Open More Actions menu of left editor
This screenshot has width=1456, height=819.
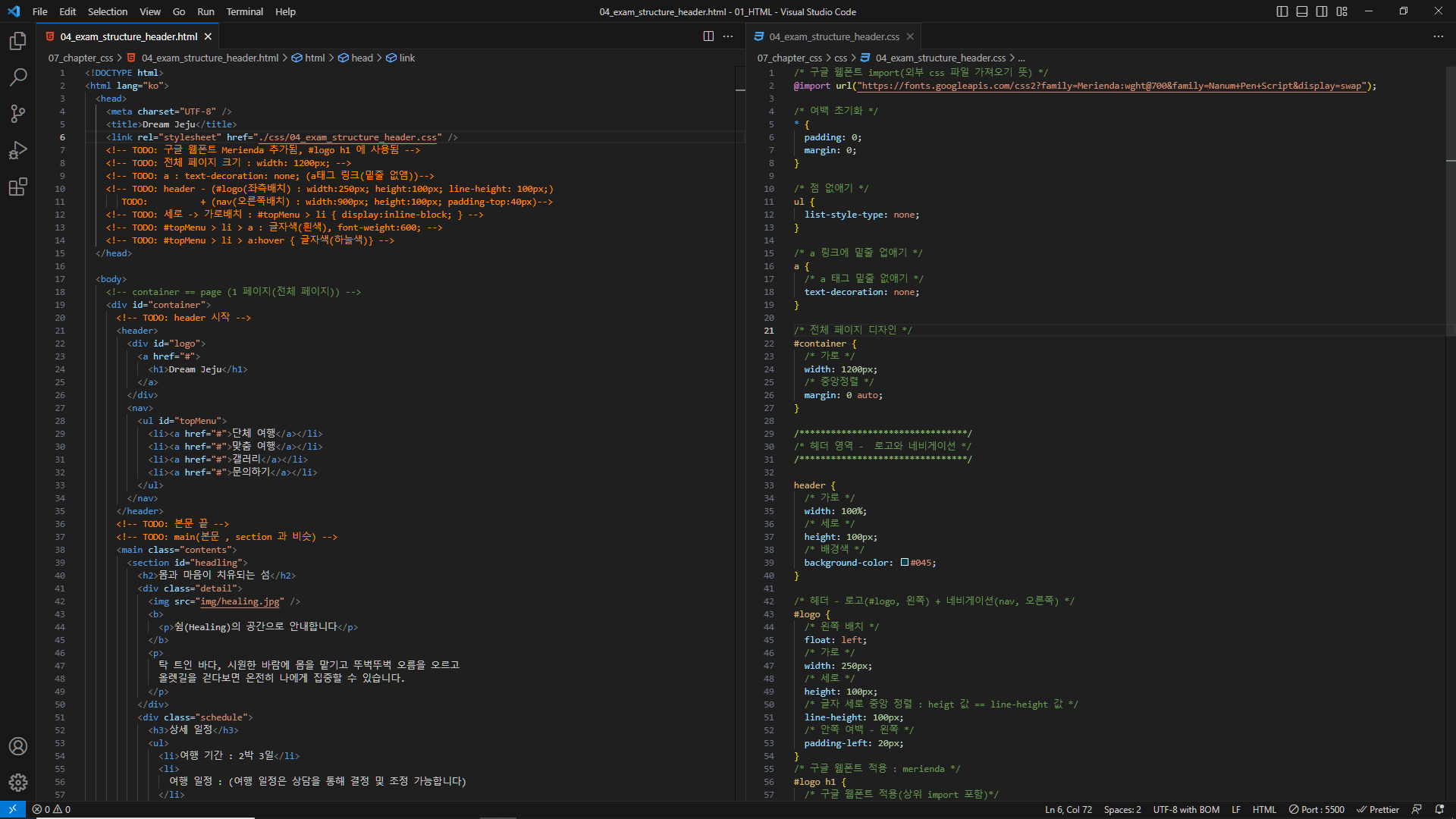coord(728,36)
